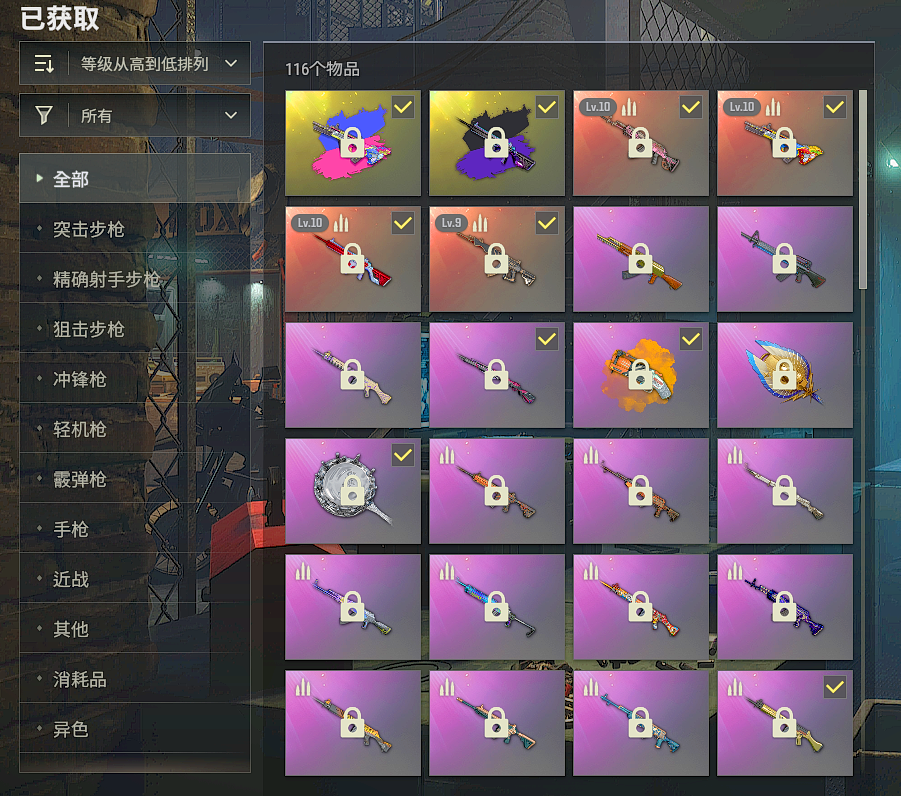Click the item grid vertical scrollbar

coord(863,190)
